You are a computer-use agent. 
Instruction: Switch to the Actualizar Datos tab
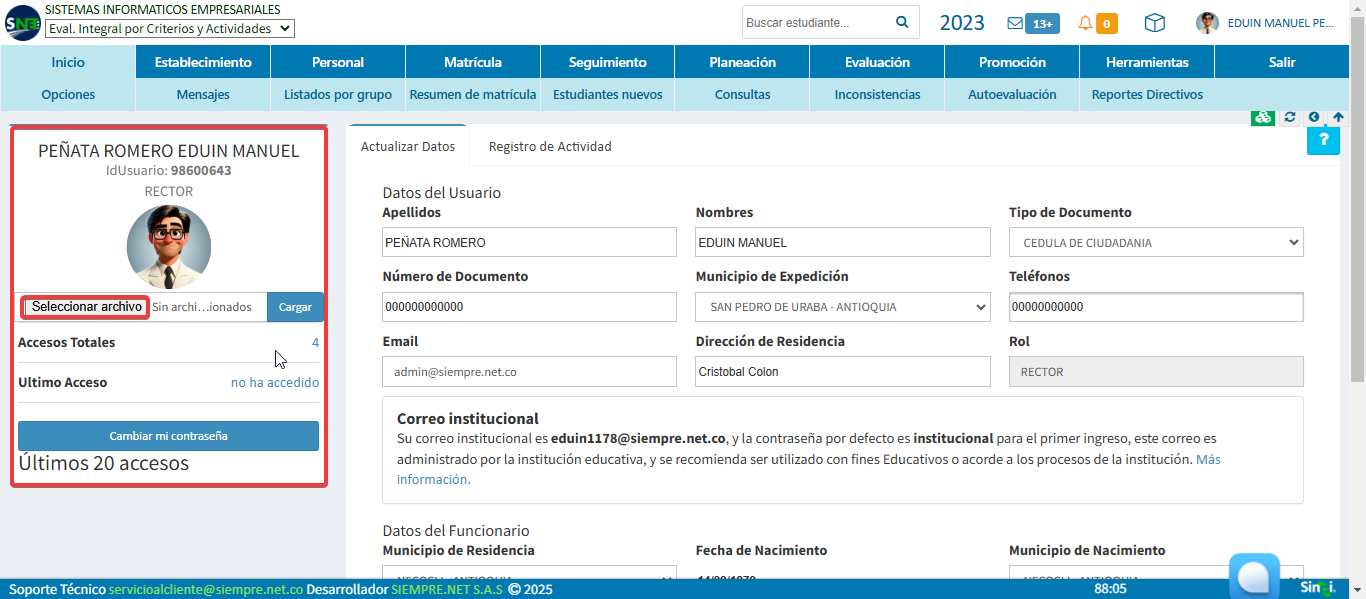tap(408, 146)
